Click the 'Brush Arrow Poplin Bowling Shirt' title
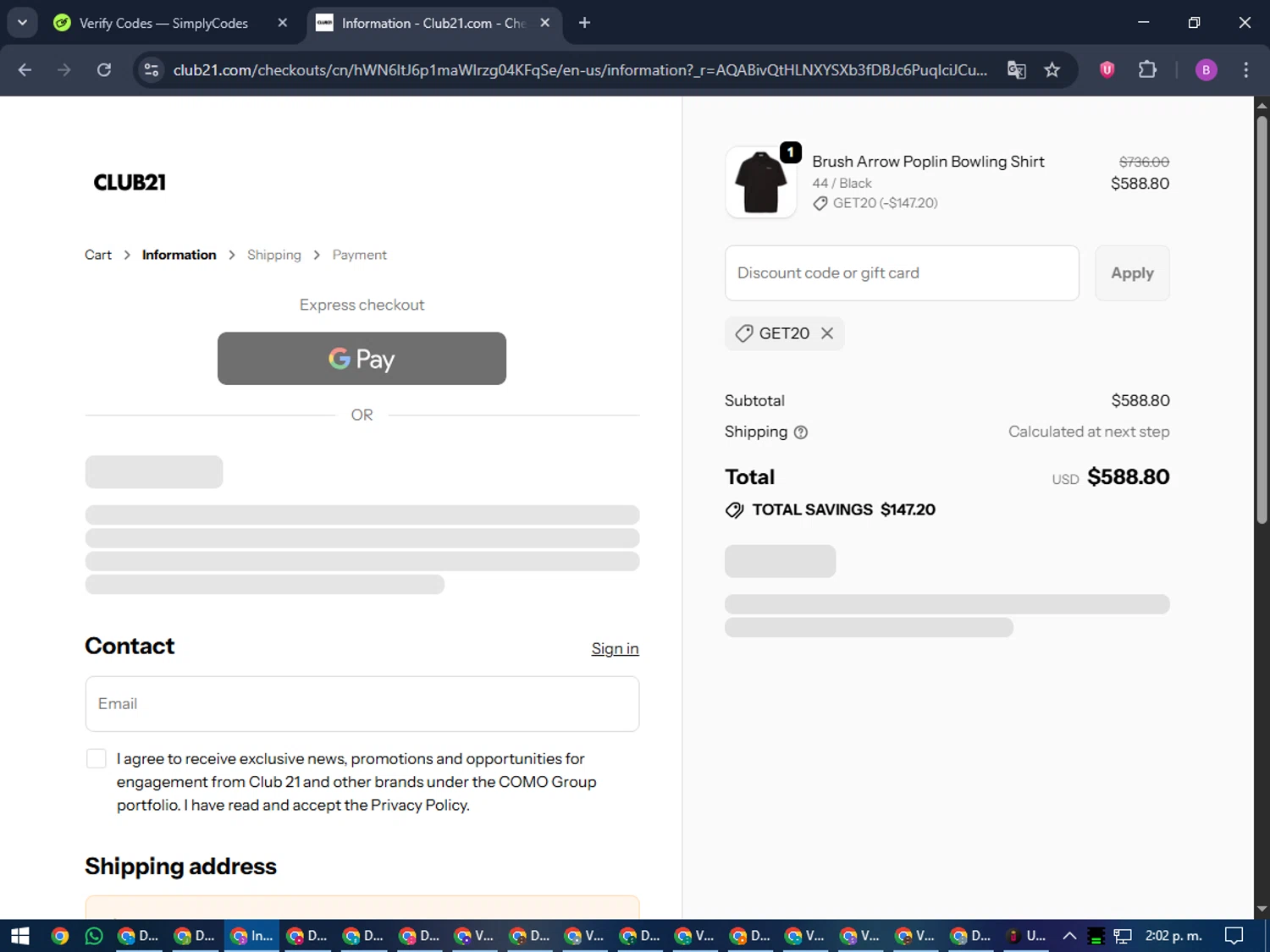The image size is (1270, 952). (x=928, y=162)
